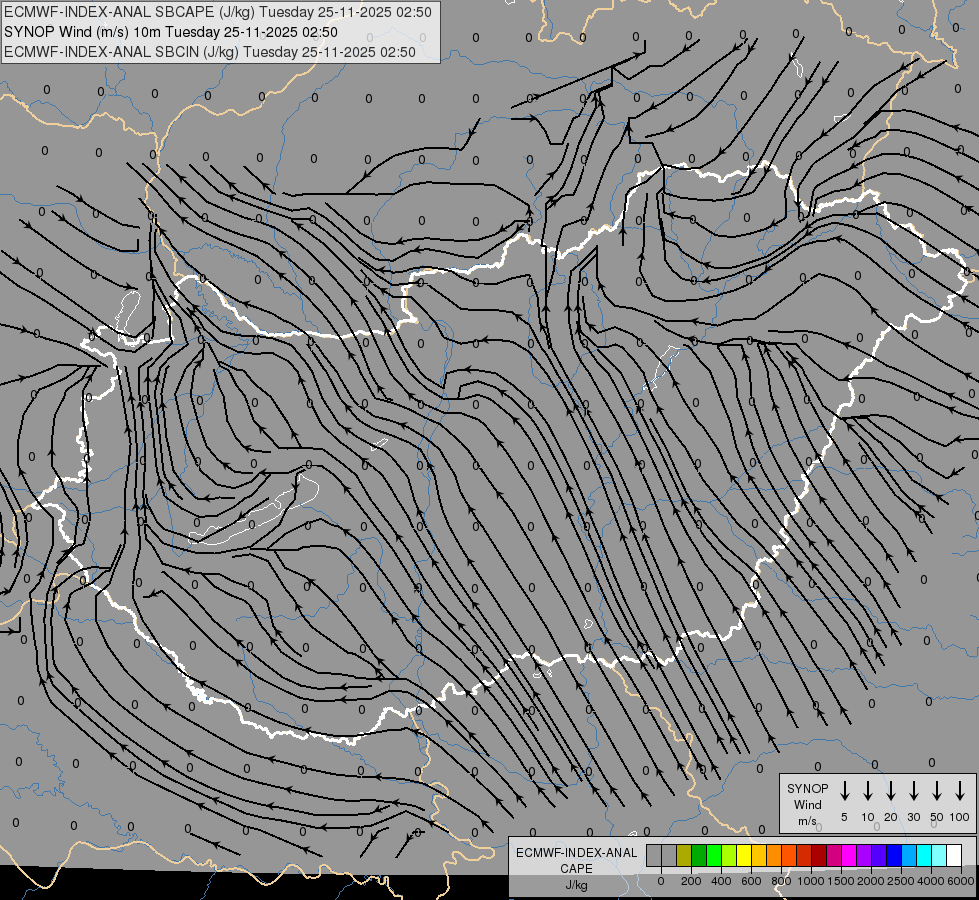This screenshot has height=900, width=979.
Task: Click the wind legend arrow above 50
Action: click(x=937, y=791)
